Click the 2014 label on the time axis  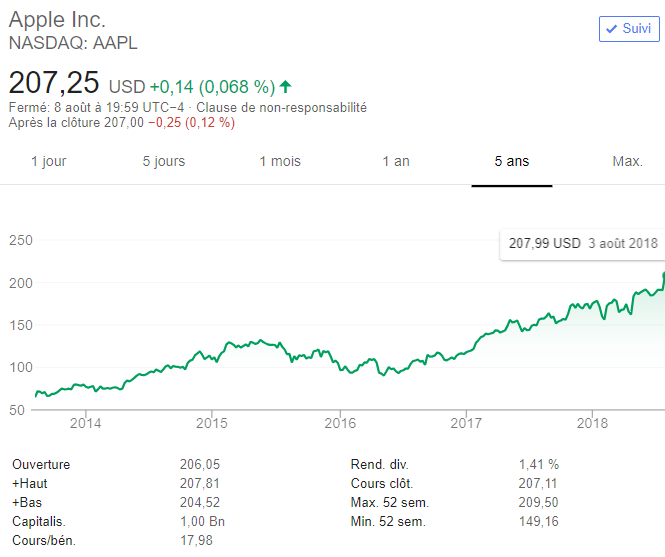point(86,423)
